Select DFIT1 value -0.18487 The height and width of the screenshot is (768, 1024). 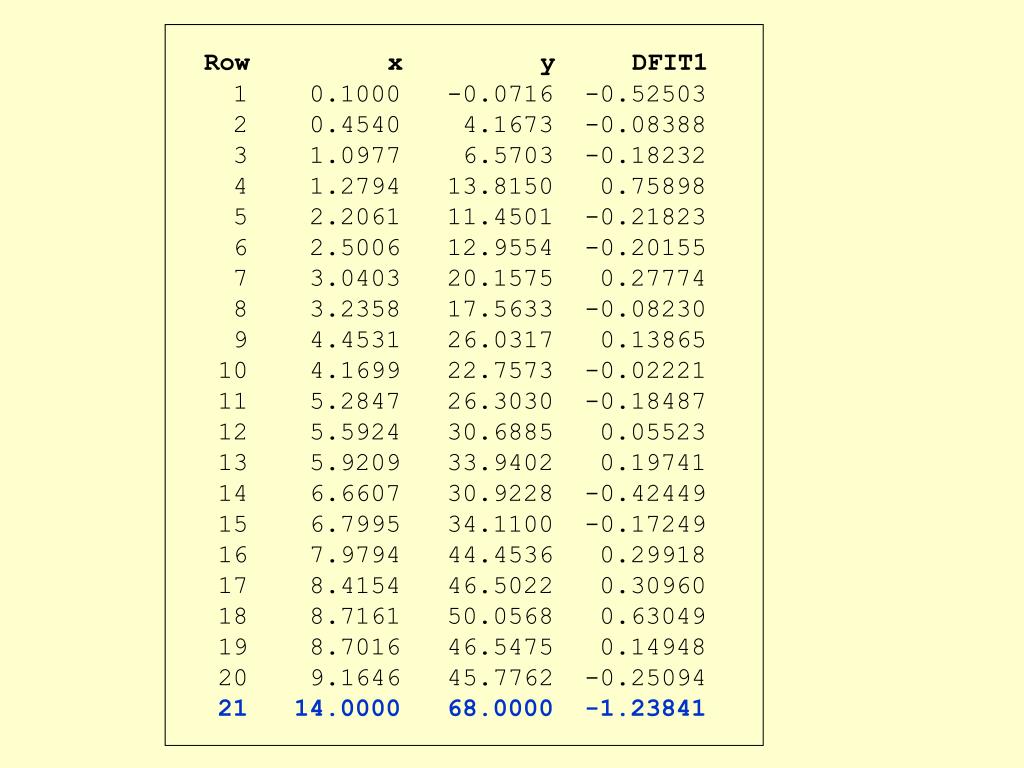click(645, 401)
